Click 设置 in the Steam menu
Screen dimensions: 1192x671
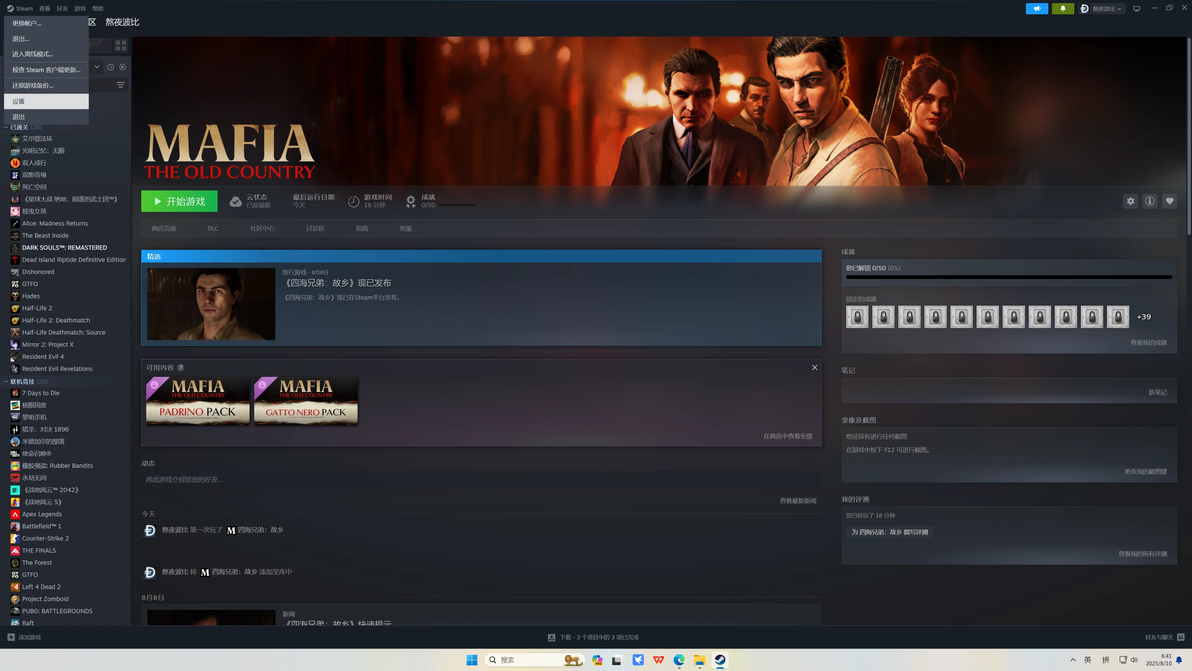[46, 101]
